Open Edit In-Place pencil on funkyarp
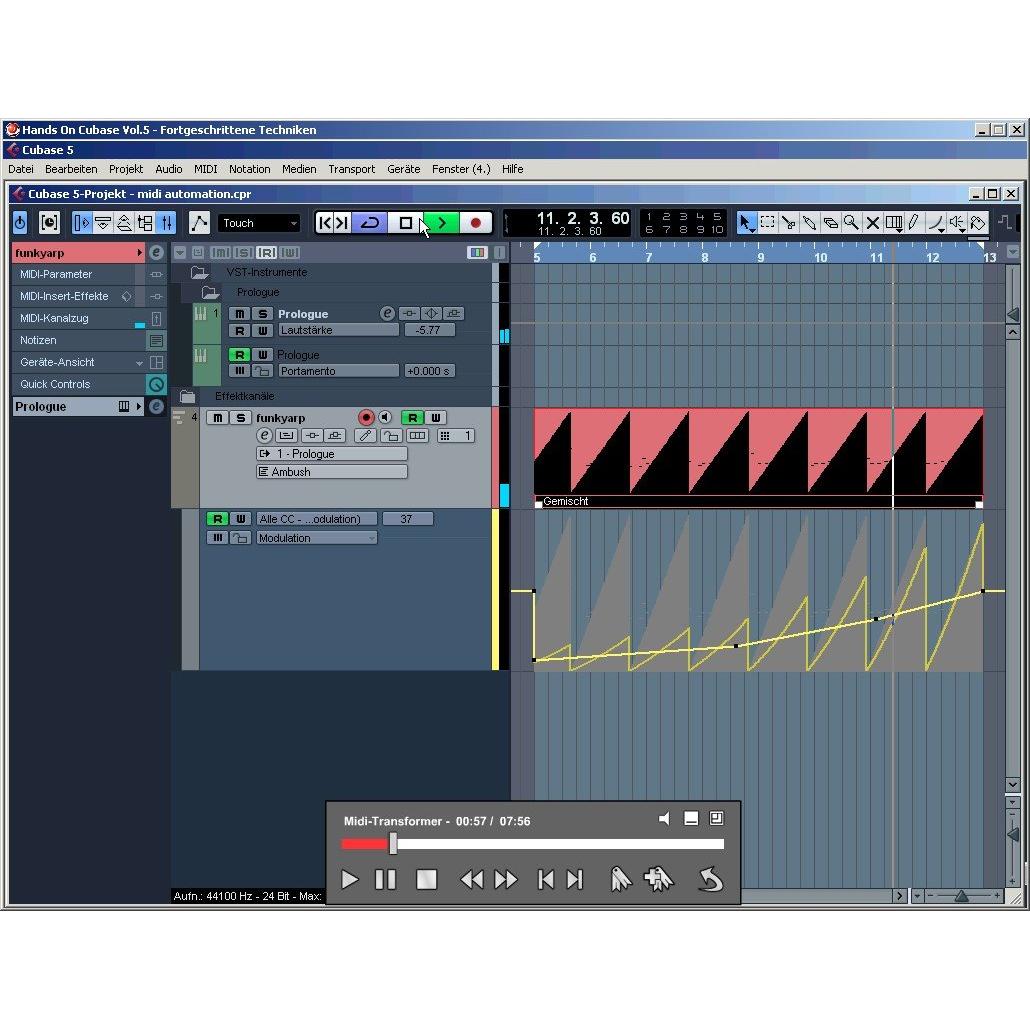Viewport: 1030px width, 1030px height. [x=365, y=436]
